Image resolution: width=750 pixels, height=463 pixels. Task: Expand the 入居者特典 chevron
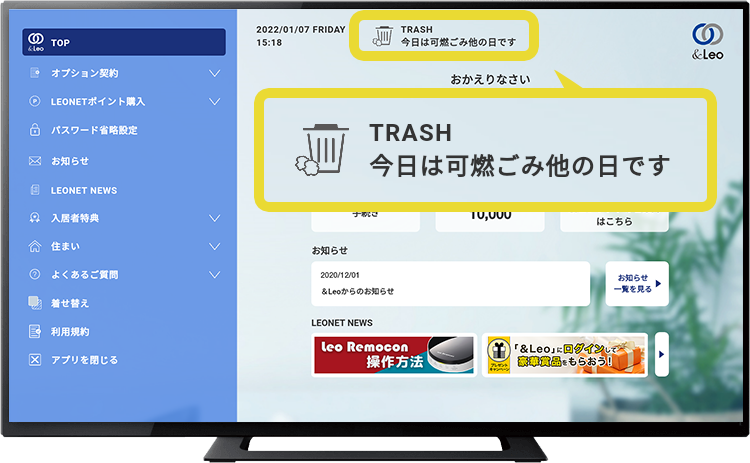click(x=215, y=218)
